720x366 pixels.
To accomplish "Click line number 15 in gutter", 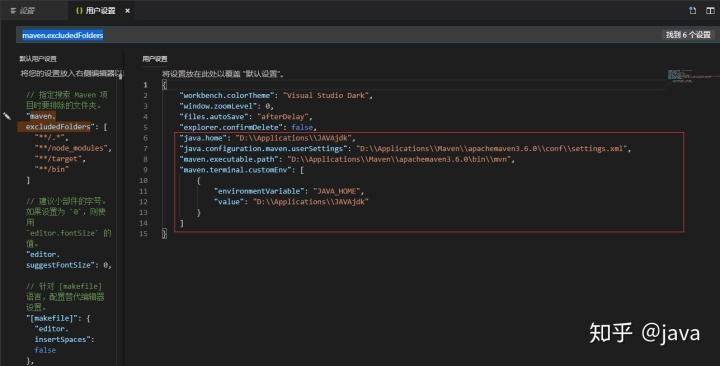I will (x=144, y=234).
